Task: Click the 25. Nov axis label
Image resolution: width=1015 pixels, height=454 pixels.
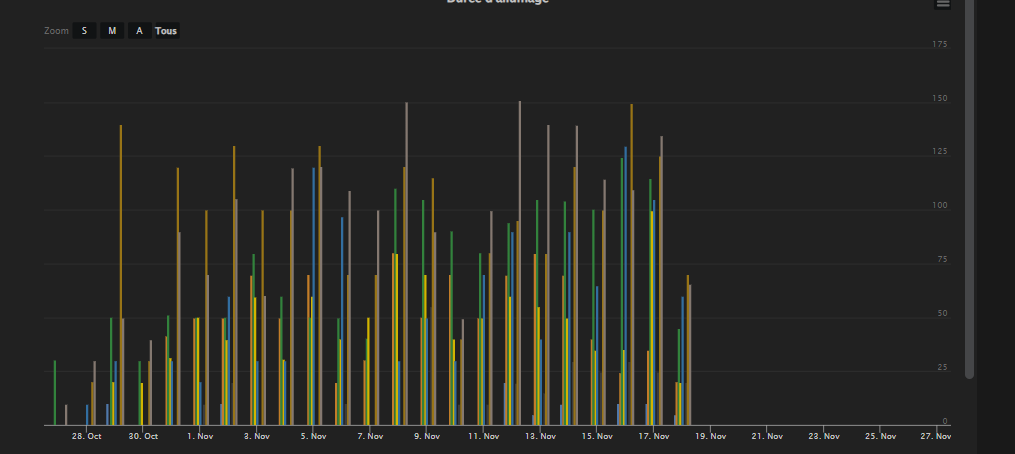Action: click(x=880, y=437)
